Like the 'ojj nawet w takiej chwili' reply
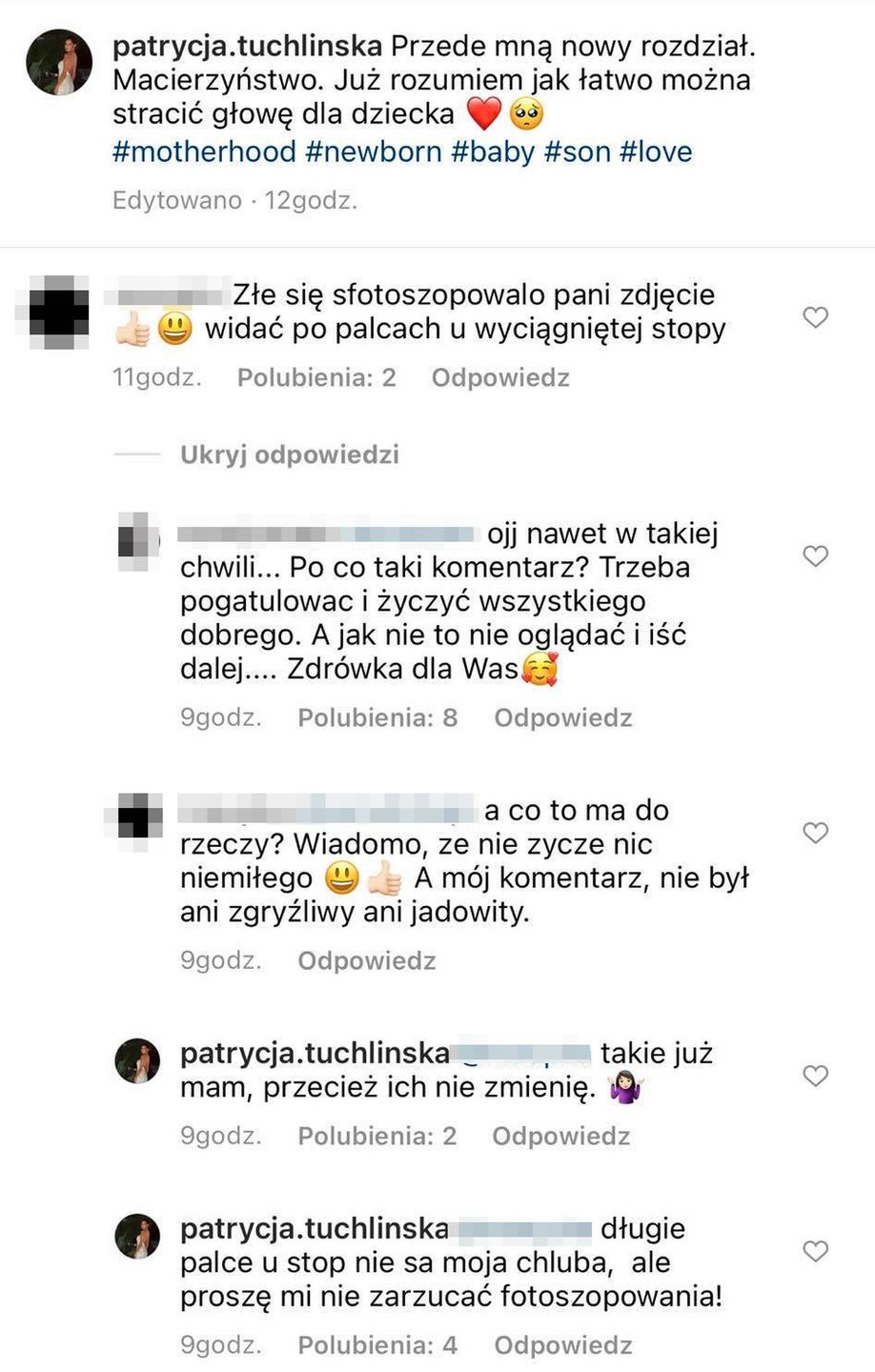The height and width of the screenshot is (1372, 875). click(815, 556)
